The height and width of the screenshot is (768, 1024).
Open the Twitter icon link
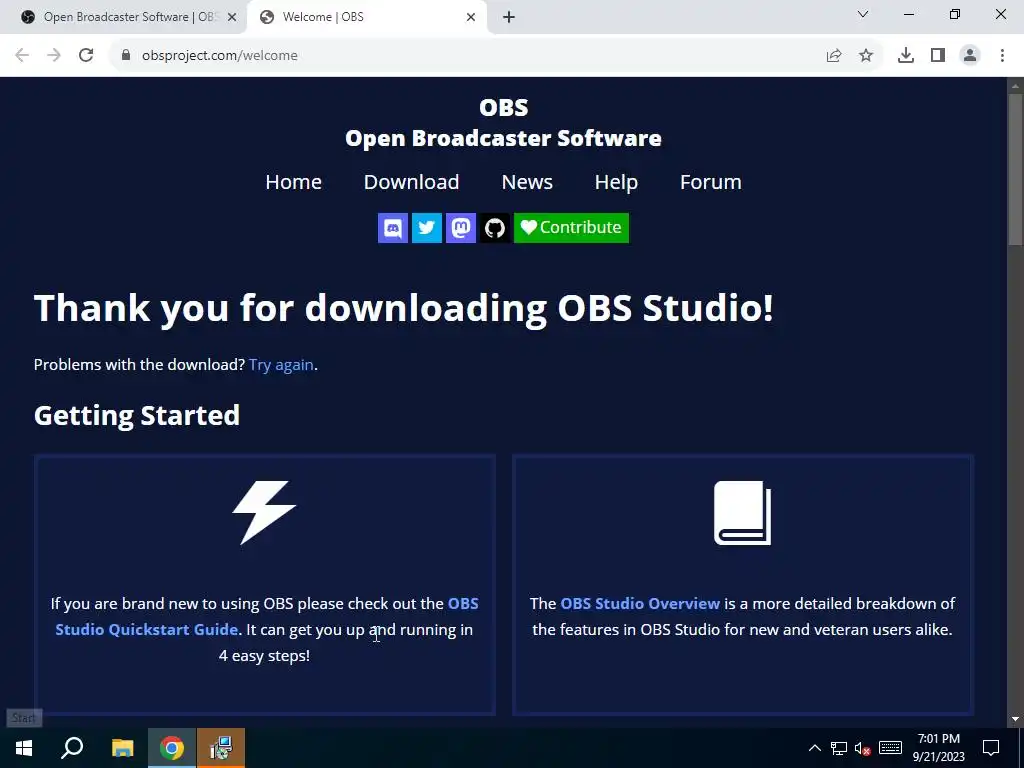click(426, 228)
